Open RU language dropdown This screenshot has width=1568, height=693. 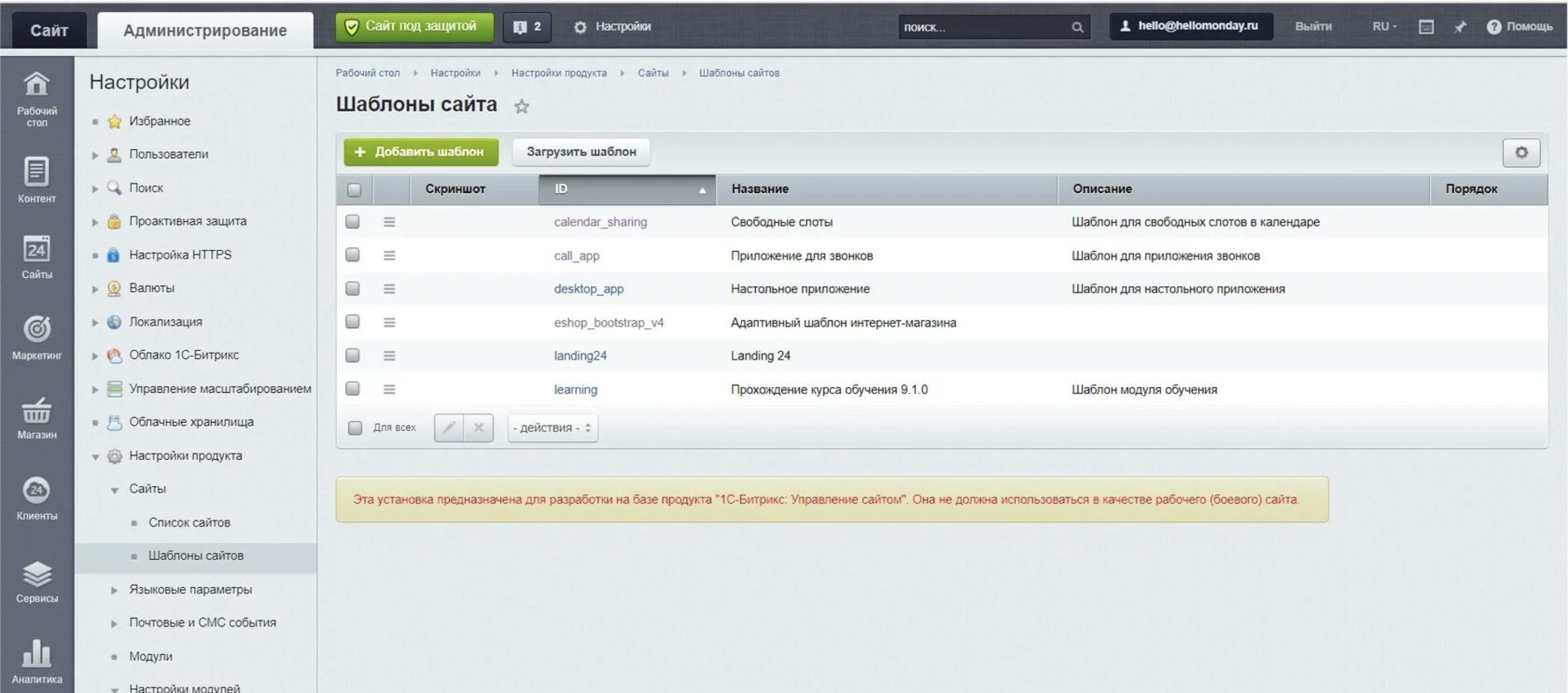(1384, 27)
